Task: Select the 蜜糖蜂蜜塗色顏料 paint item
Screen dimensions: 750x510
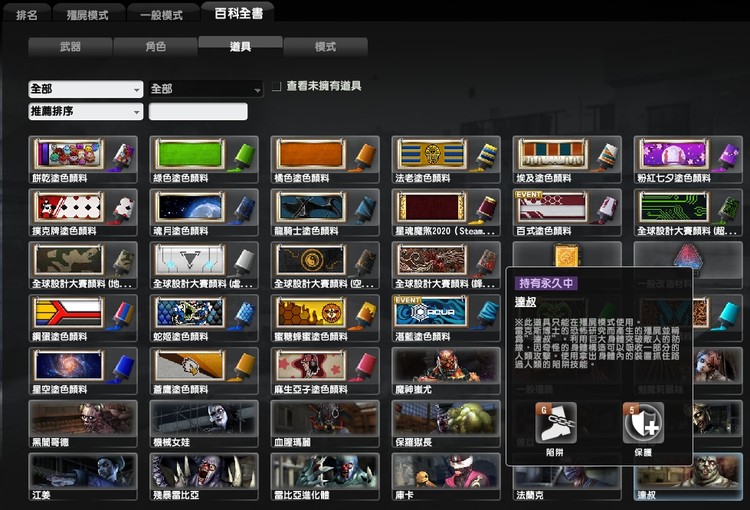Action: 325,318
